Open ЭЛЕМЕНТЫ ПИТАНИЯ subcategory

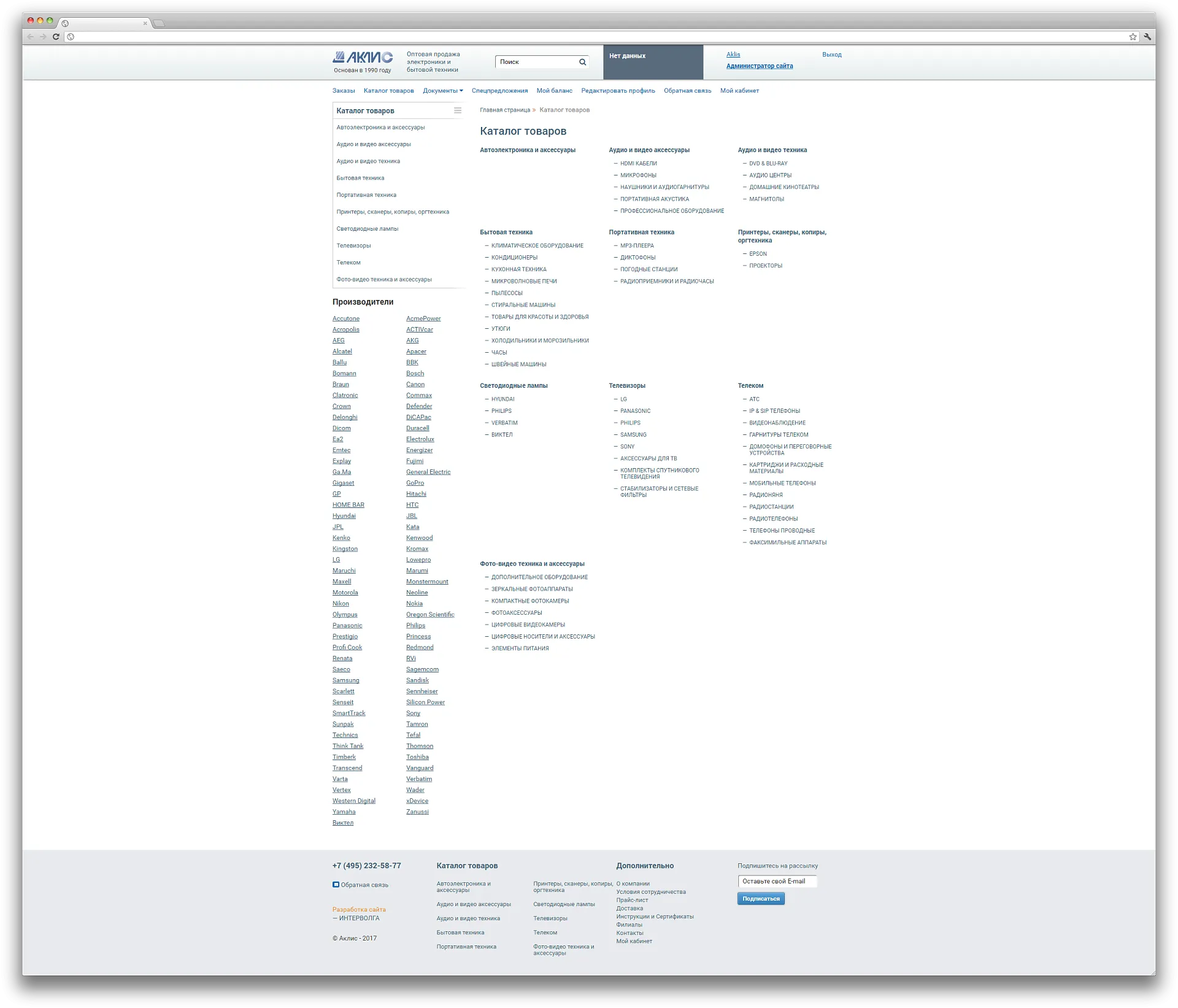tap(520, 648)
